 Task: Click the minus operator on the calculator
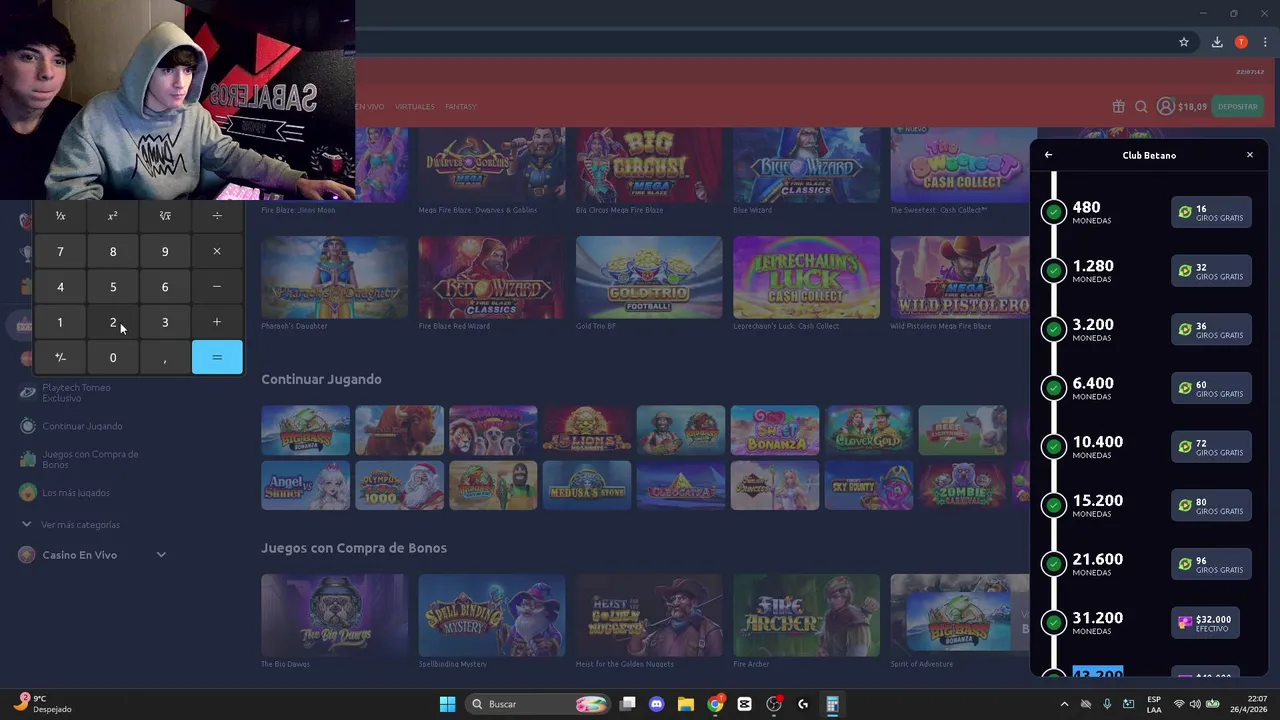217,287
